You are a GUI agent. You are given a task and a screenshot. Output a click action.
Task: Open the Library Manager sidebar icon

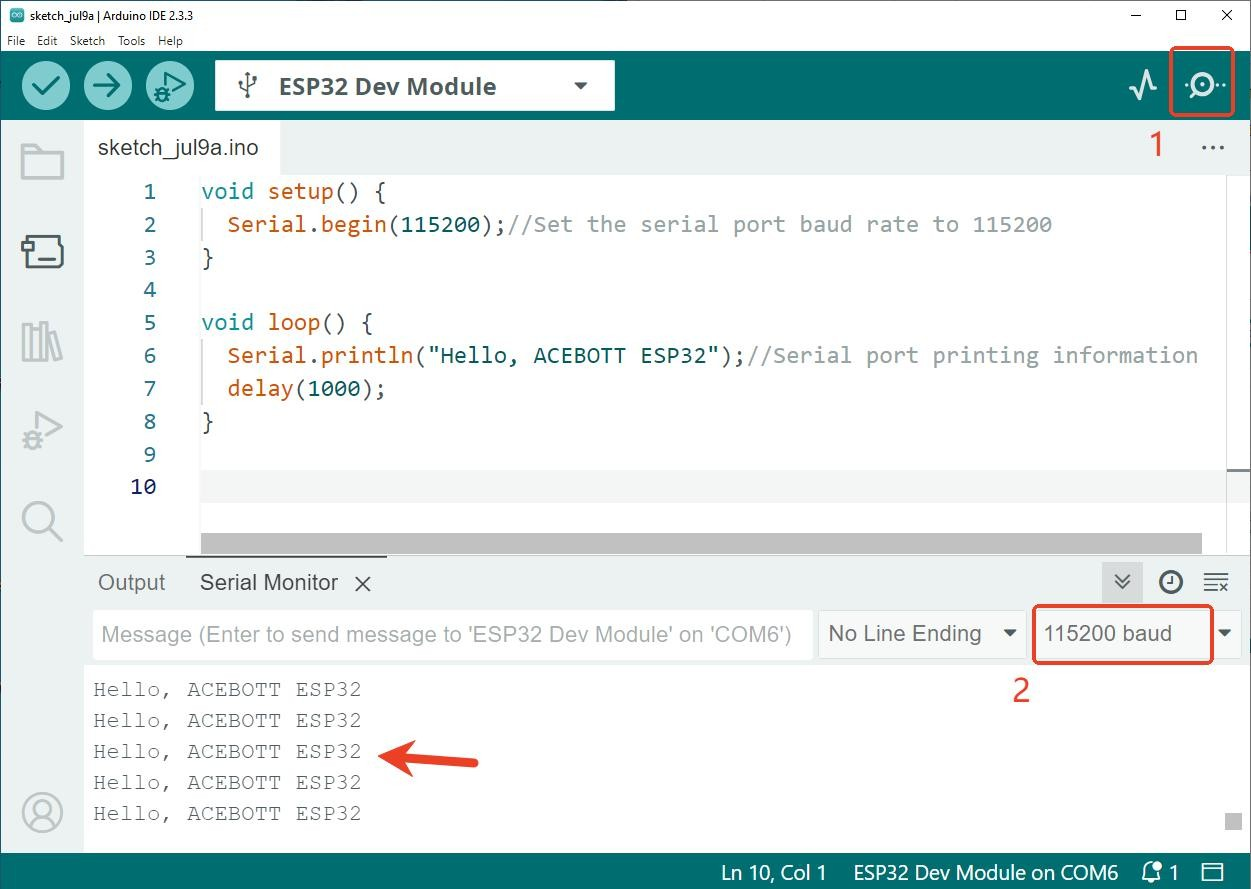point(42,342)
